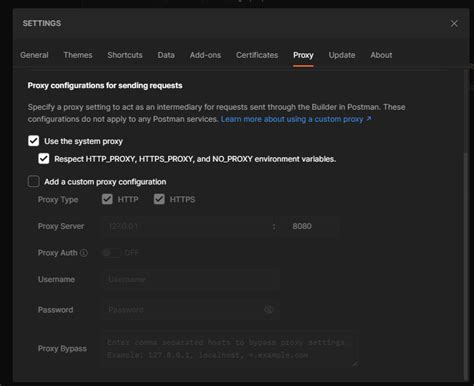The width and height of the screenshot is (474, 386).
Task: Go to the Shortcuts tab
Action: (x=125, y=55)
